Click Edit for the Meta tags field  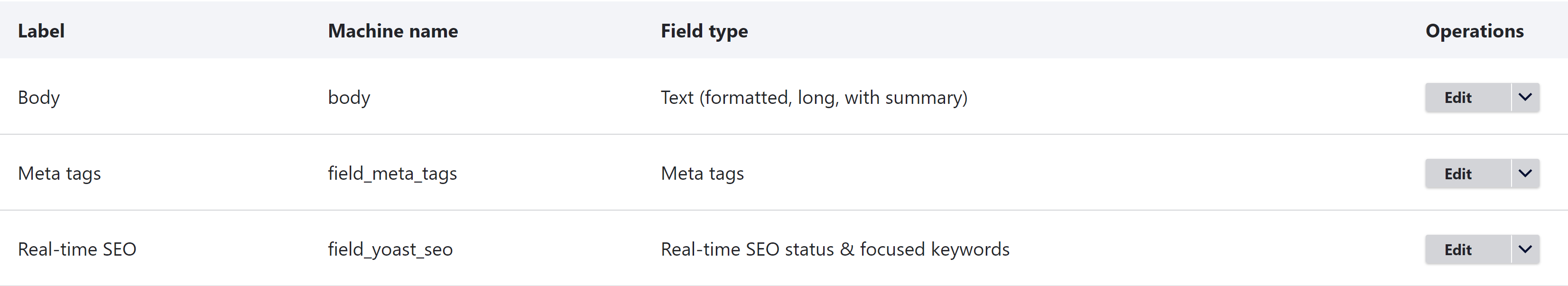coord(1458,174)
